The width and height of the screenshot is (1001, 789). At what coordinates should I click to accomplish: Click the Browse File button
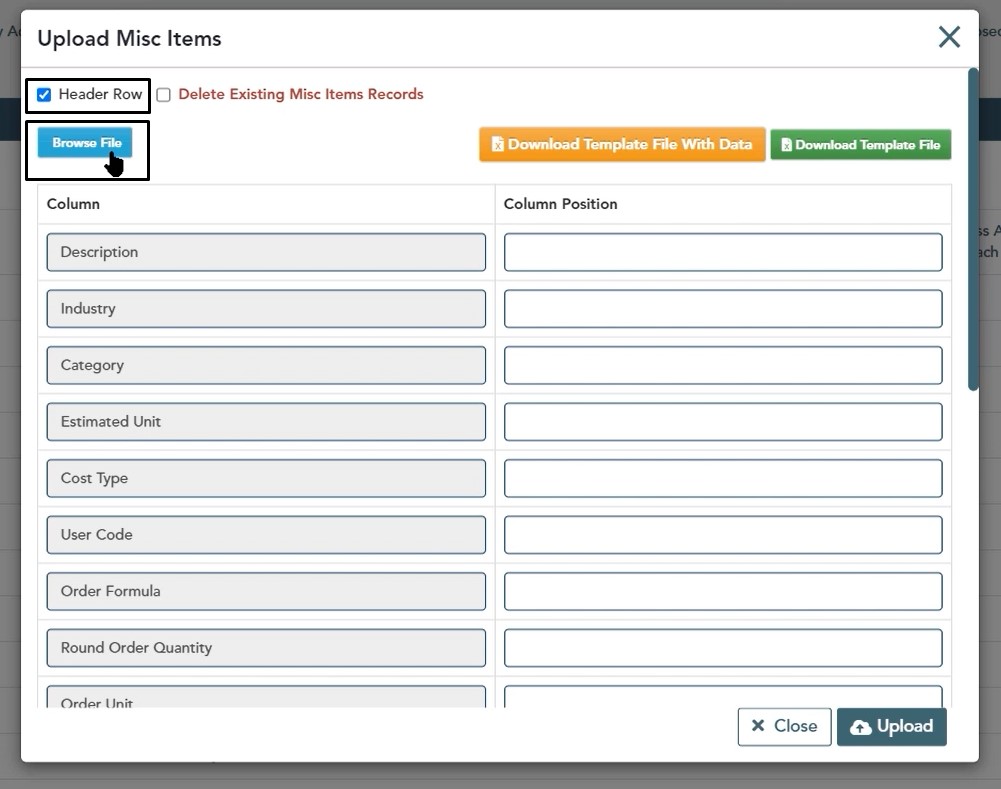(86, 143)
